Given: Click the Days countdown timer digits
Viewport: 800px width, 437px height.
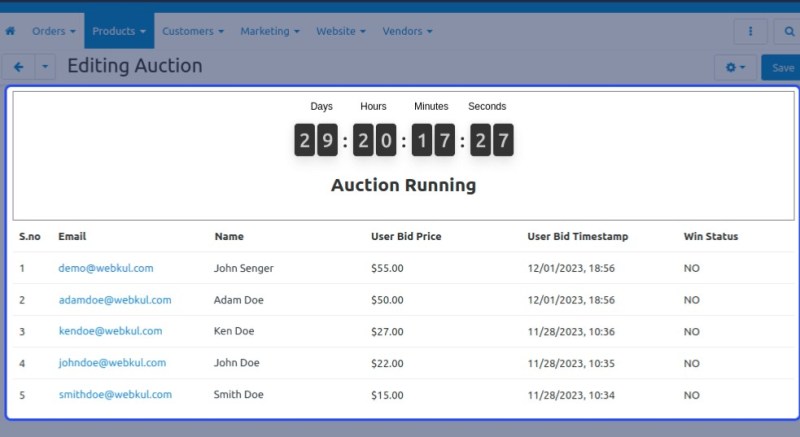Looking at the screenshot, I should pyautogui.click(x=316, y=141).
